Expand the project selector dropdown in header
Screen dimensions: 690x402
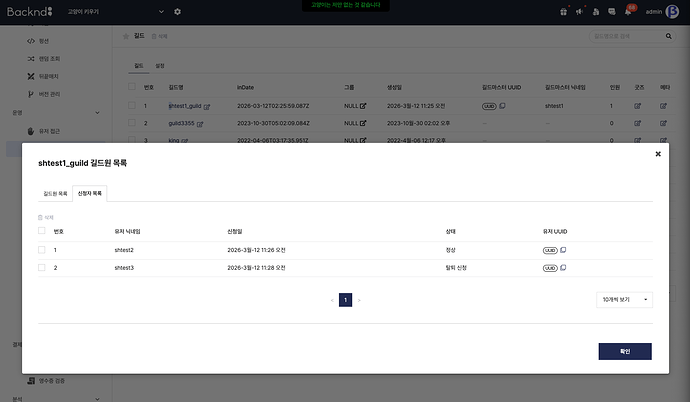tap(162, 12)
